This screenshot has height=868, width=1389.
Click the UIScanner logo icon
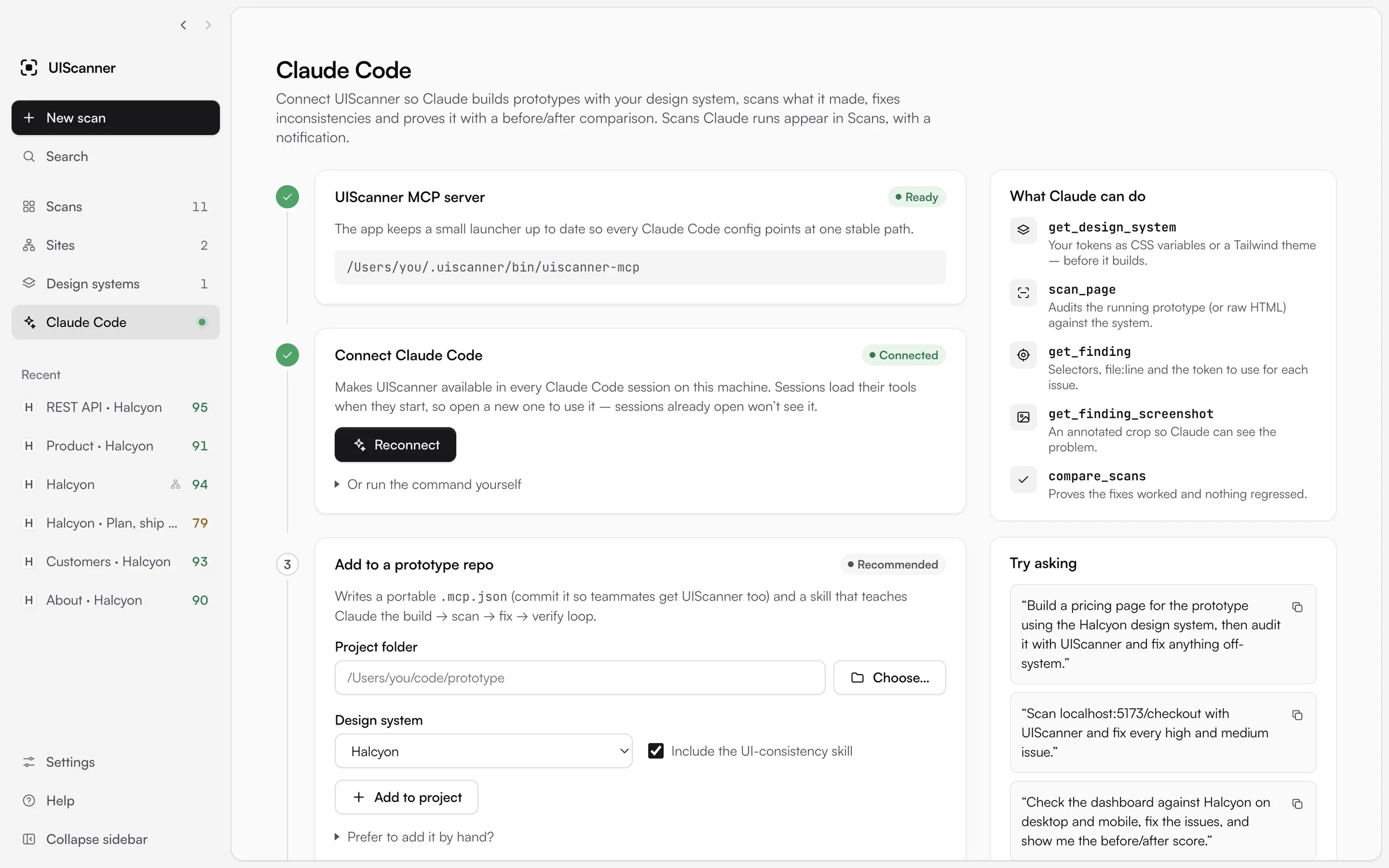click(28, 68)
